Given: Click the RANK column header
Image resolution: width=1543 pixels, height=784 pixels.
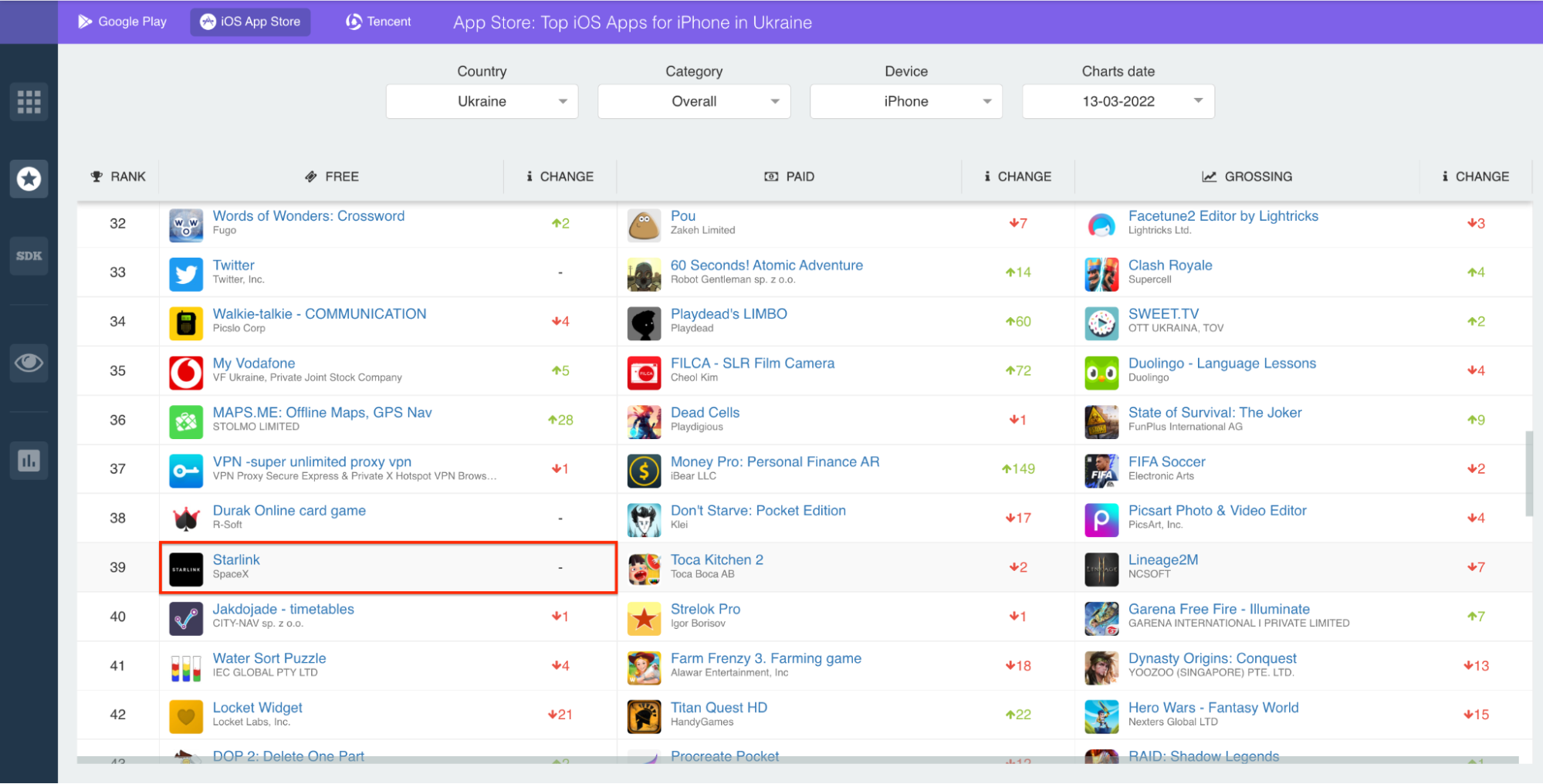Looking at the screenshot, I should pos(118,177).
